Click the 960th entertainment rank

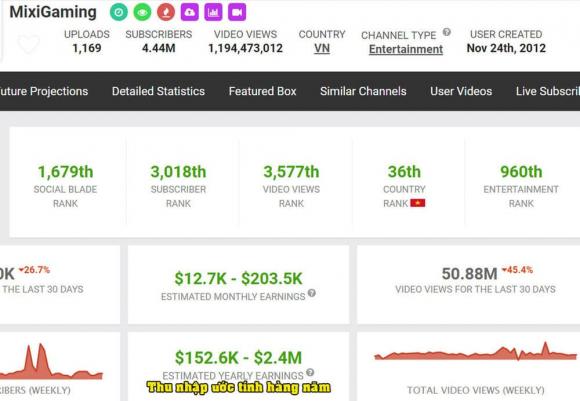pyautogui.click(x=521, y=172)
